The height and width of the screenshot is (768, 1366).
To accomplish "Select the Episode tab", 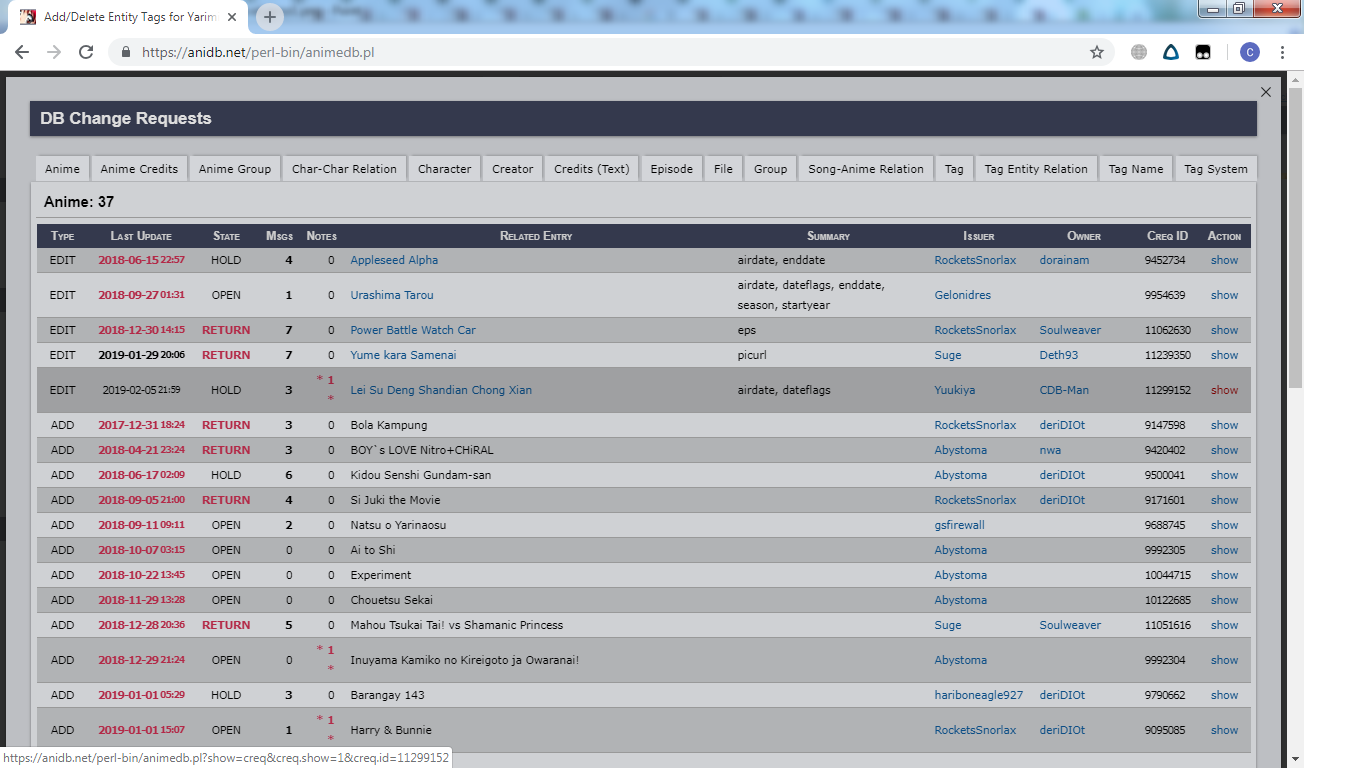I will pos(671,169).
